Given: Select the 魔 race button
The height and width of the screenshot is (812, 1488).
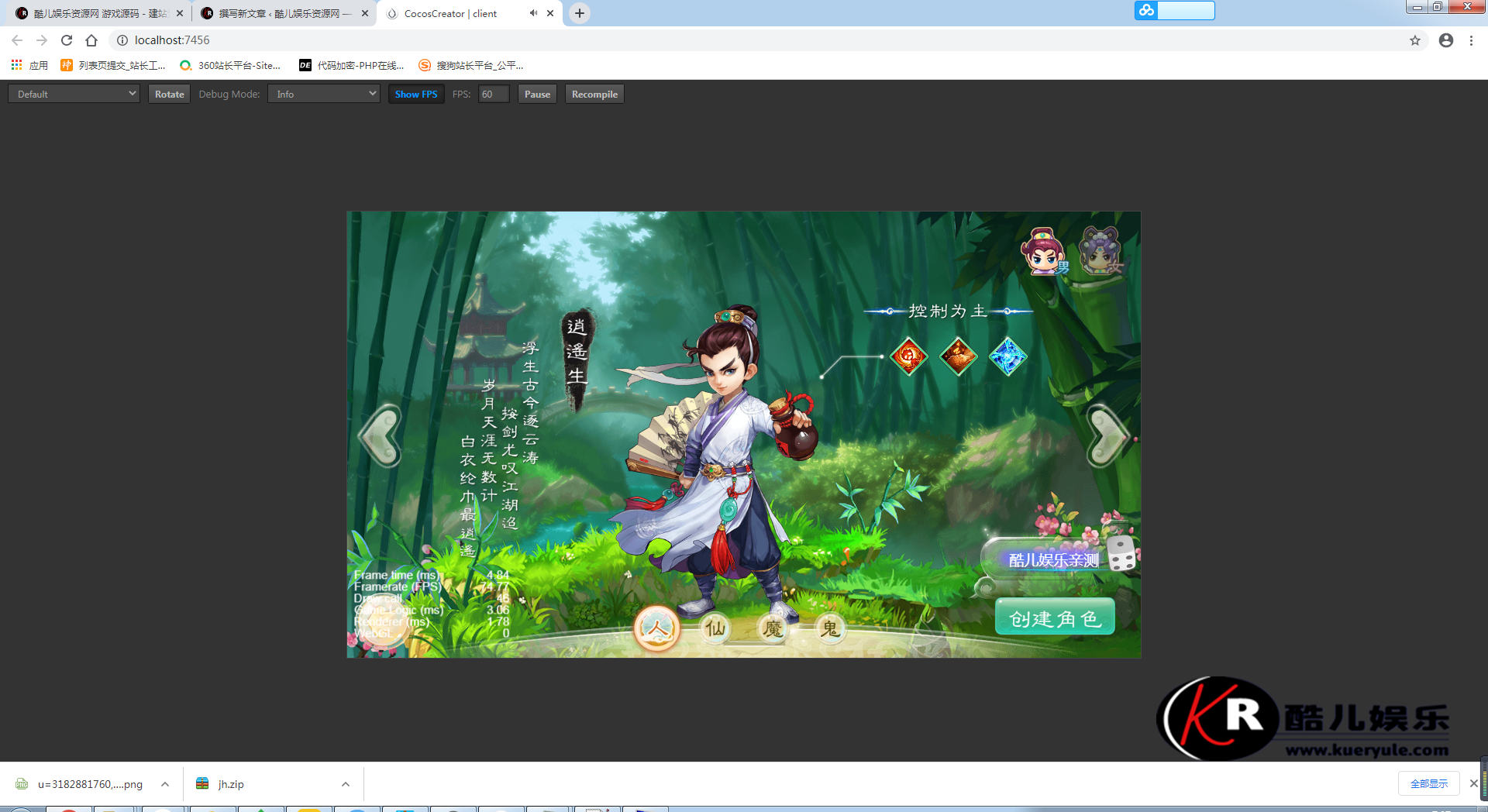Looking at the screenshot, I should click(773, 628).
